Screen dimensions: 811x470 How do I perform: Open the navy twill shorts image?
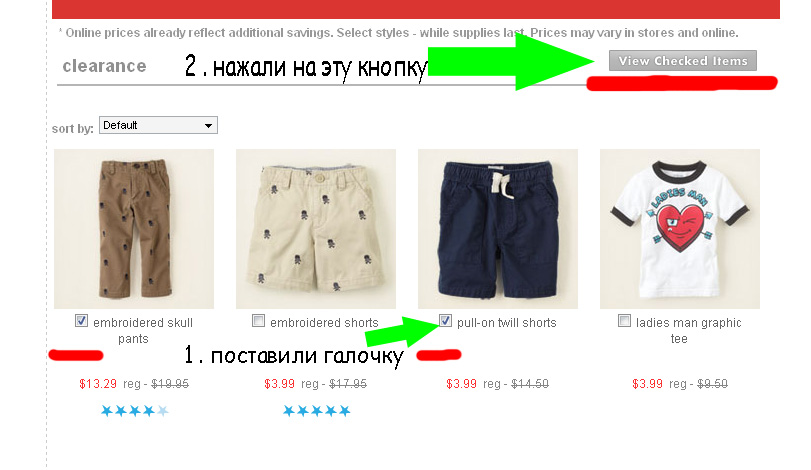[498, 229]
